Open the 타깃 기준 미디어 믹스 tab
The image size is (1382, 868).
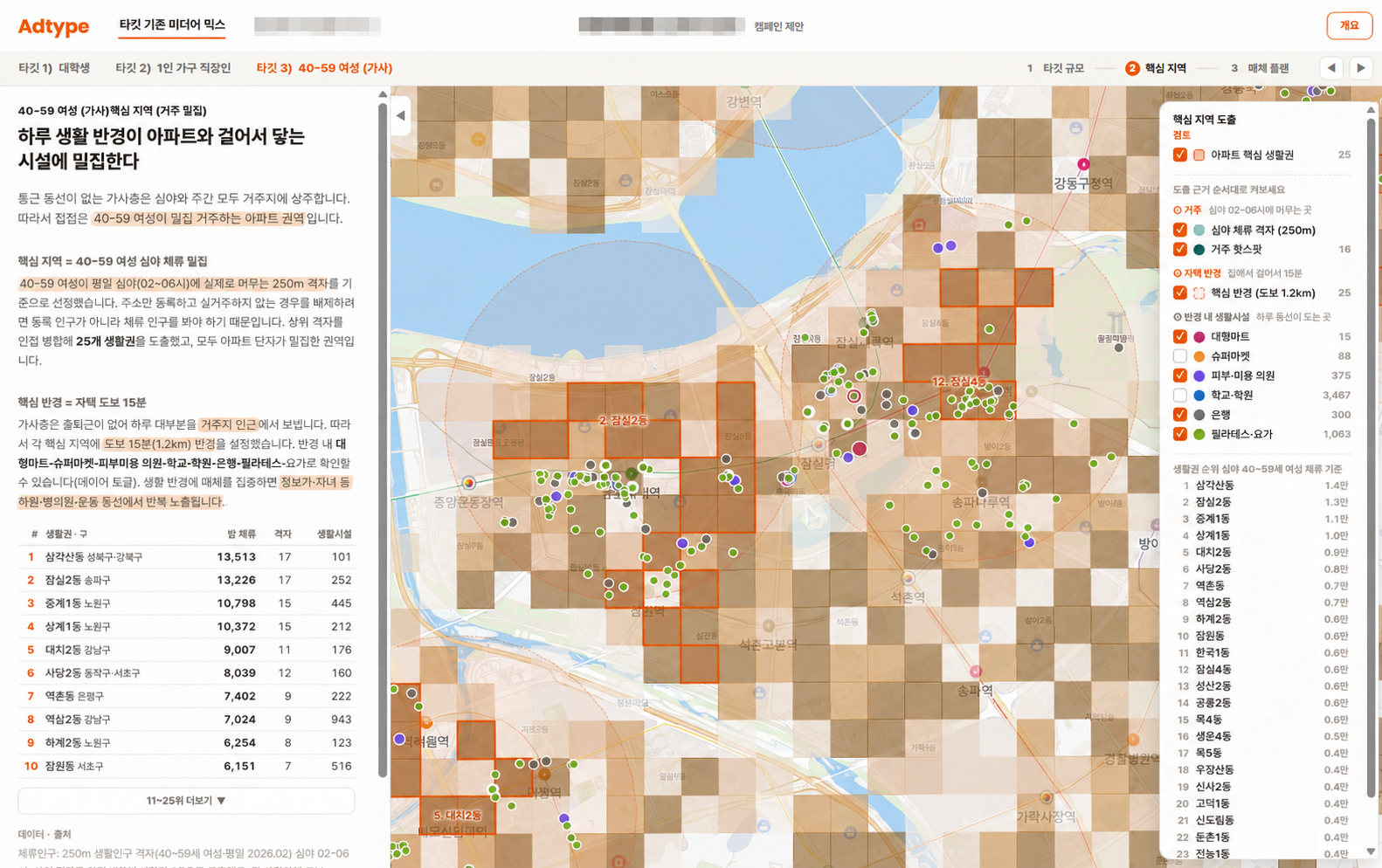click(x=172, y=25)
